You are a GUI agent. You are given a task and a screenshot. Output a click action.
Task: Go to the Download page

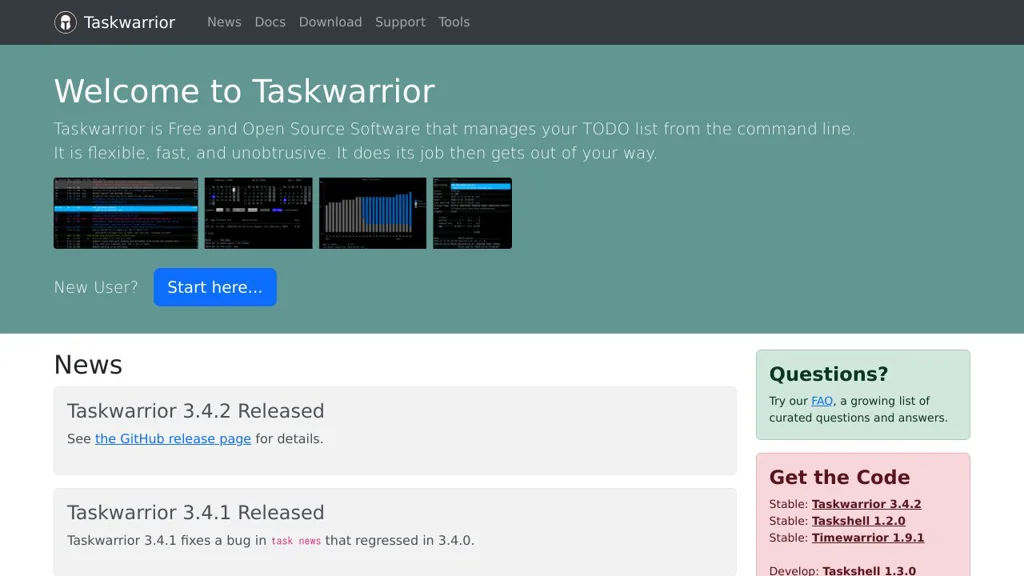(330, 22)
